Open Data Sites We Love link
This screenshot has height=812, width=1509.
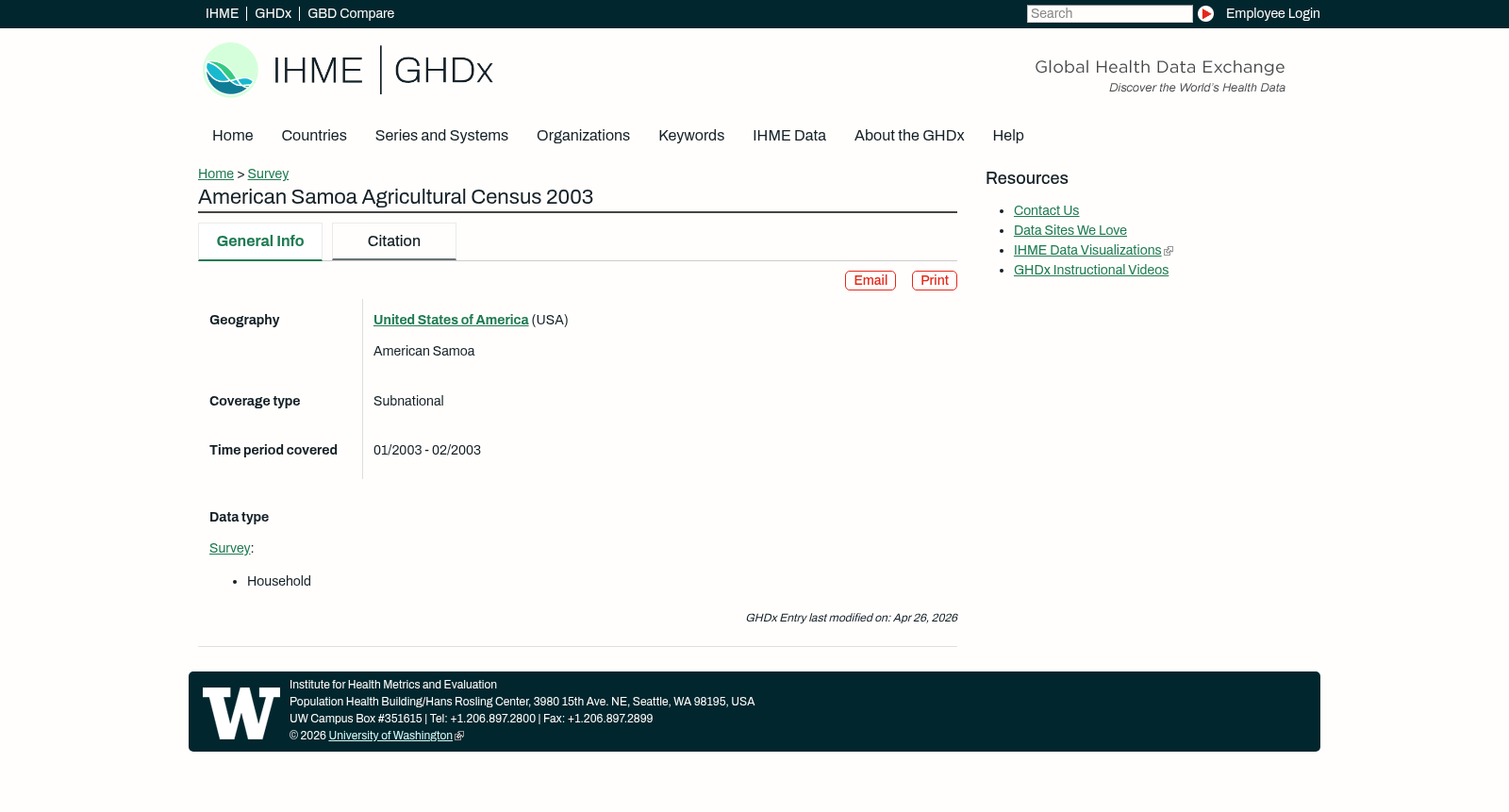point(1070,230)
